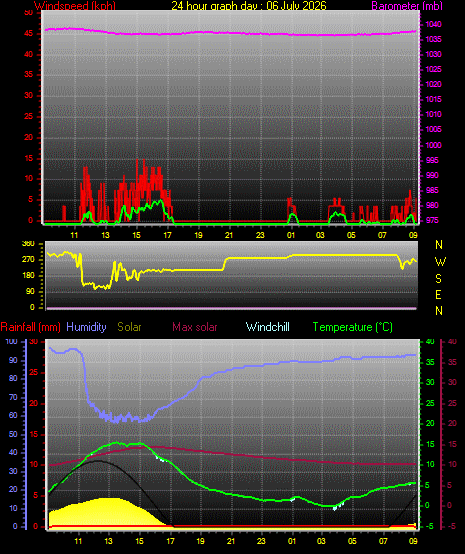Viewport: 465px width, 554px height.
Task: Click hour 15 on windspeed time axis
Action: [136, 235]
